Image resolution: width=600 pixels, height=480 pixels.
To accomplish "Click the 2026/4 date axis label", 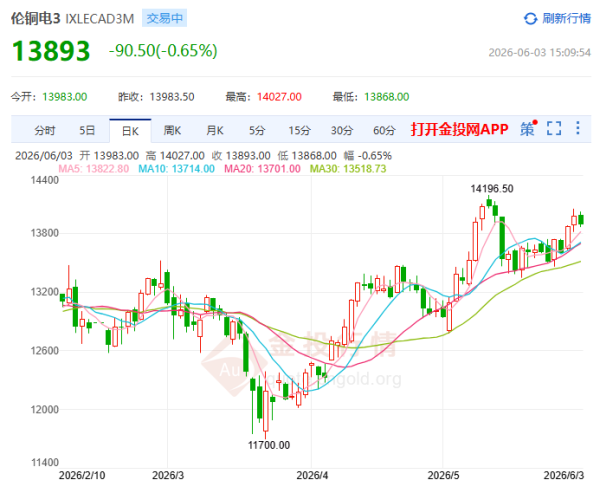I will pyautogui.click(x=312, y=475).
